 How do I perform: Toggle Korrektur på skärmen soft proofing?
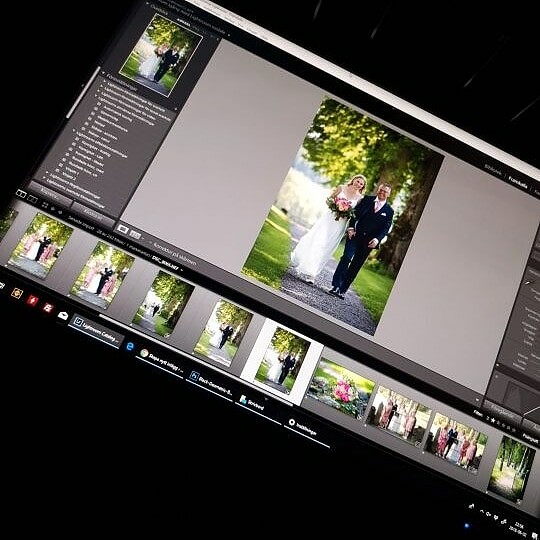click(x=175, y=253)
